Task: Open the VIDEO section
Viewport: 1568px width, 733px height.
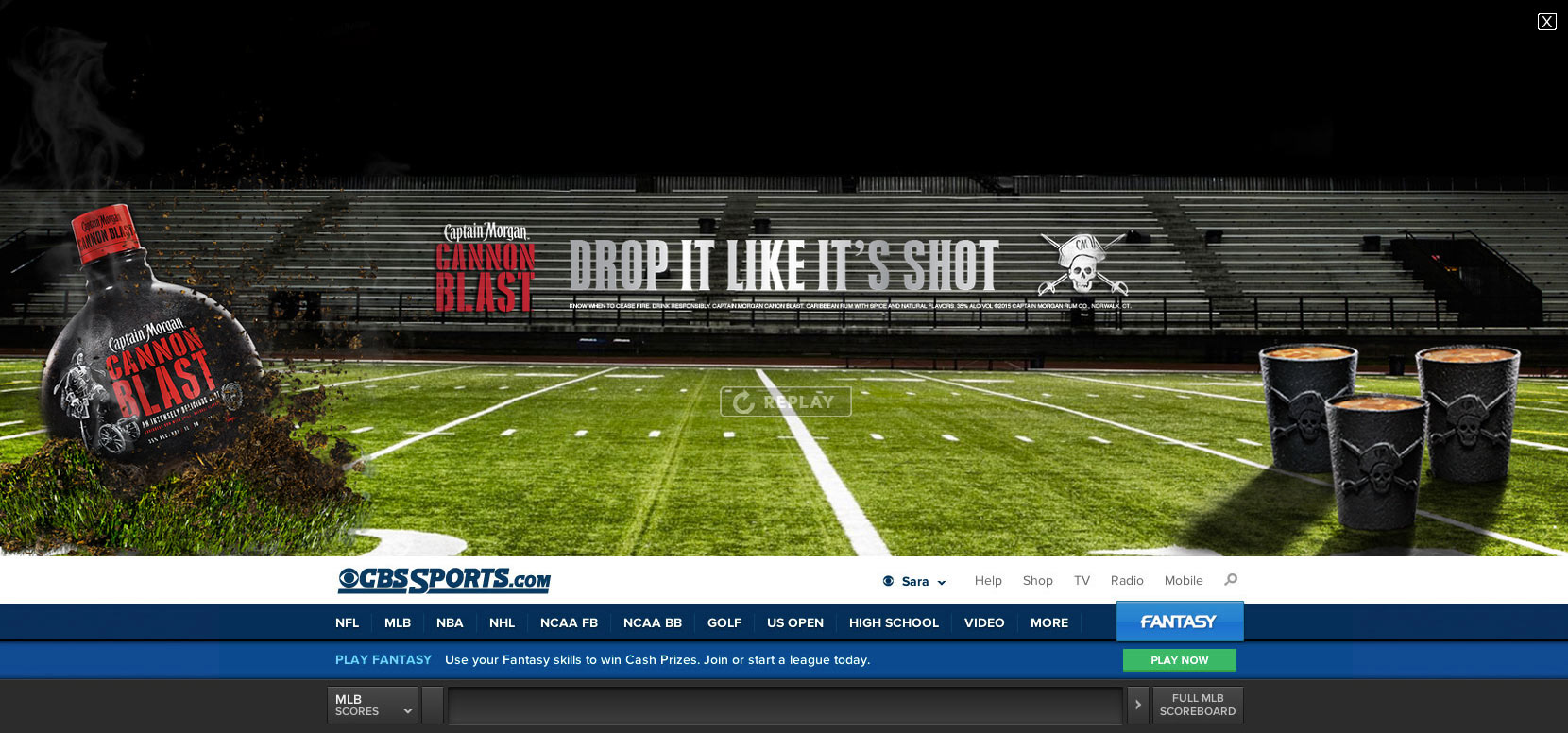Action: [x=984, y=622]
